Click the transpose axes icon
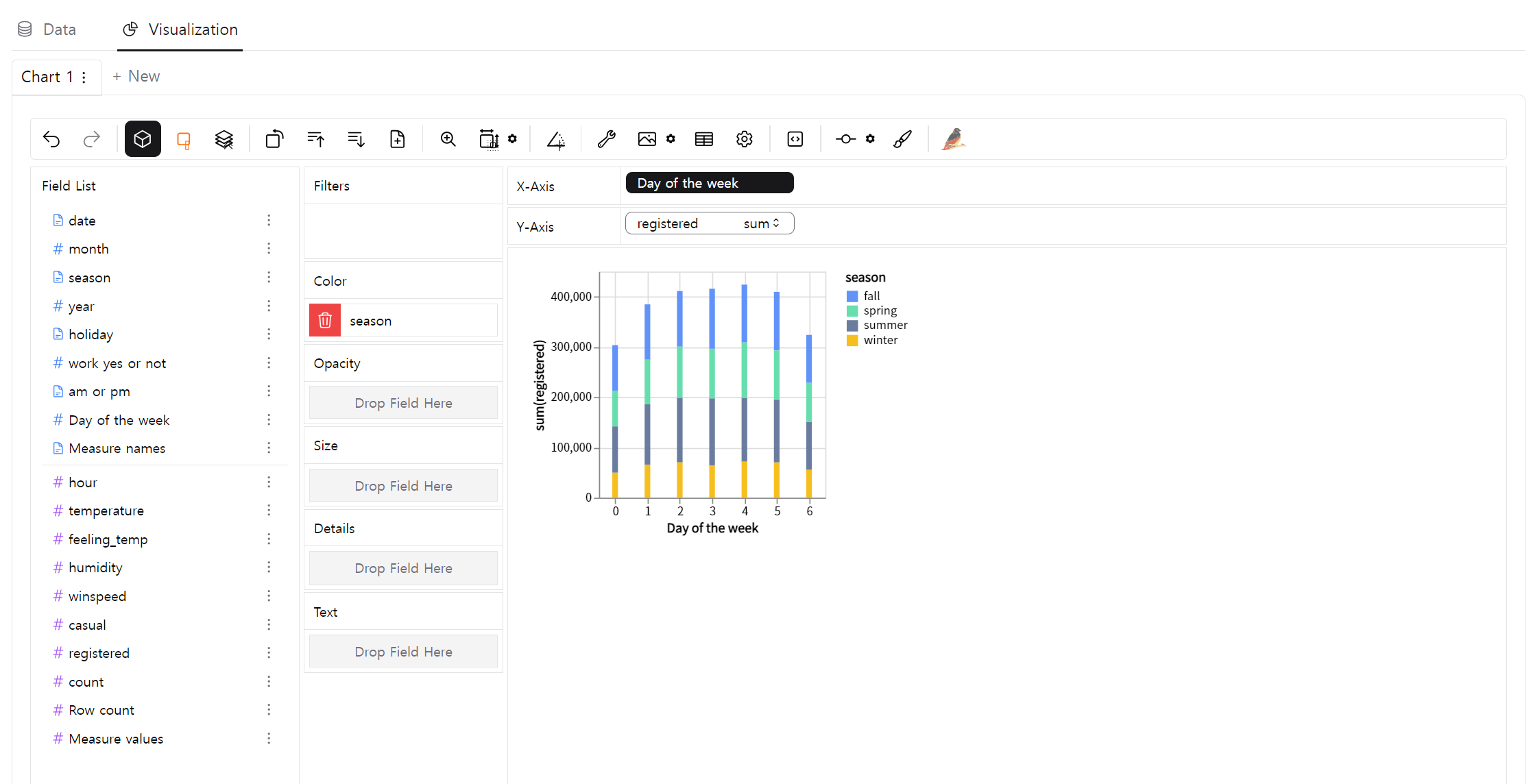 tap(274, 139)
